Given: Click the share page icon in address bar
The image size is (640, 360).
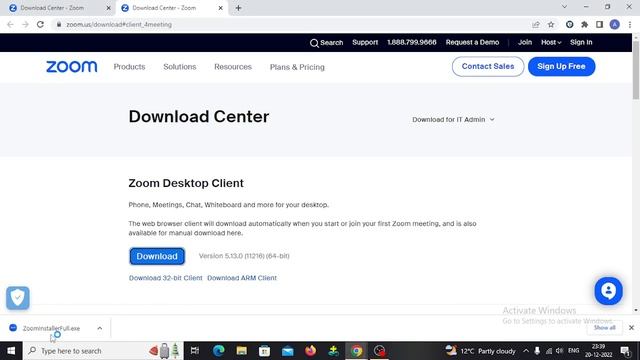Looking at the screenshot, I should tap(536, 24).
